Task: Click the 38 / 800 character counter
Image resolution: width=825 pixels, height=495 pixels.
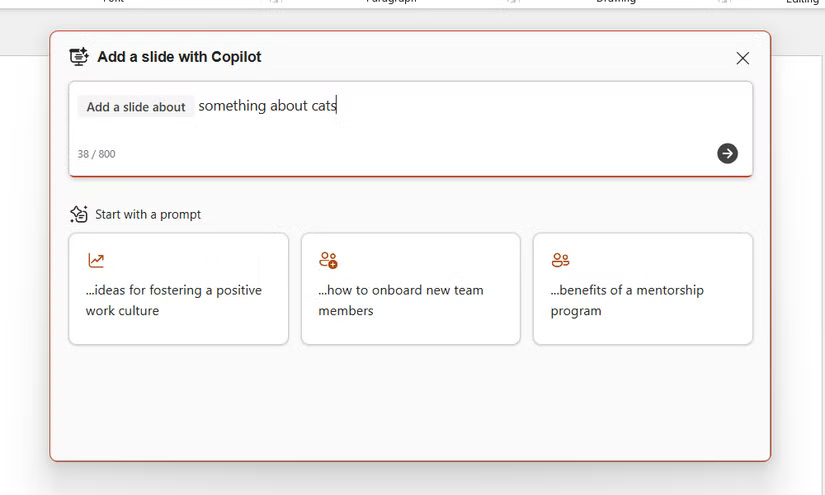Action: click(x=96, y=154)
